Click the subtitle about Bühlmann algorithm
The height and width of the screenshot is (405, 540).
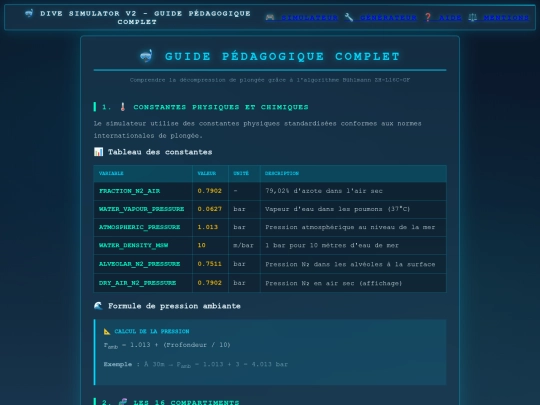[270, 80]
